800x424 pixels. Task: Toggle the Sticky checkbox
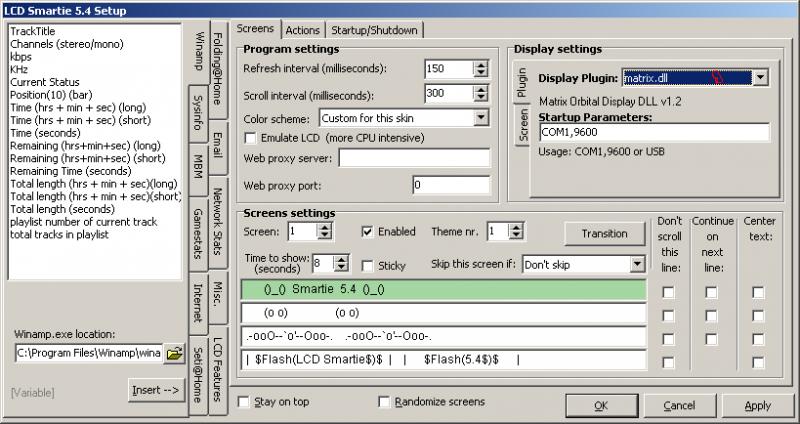[368, 266]
